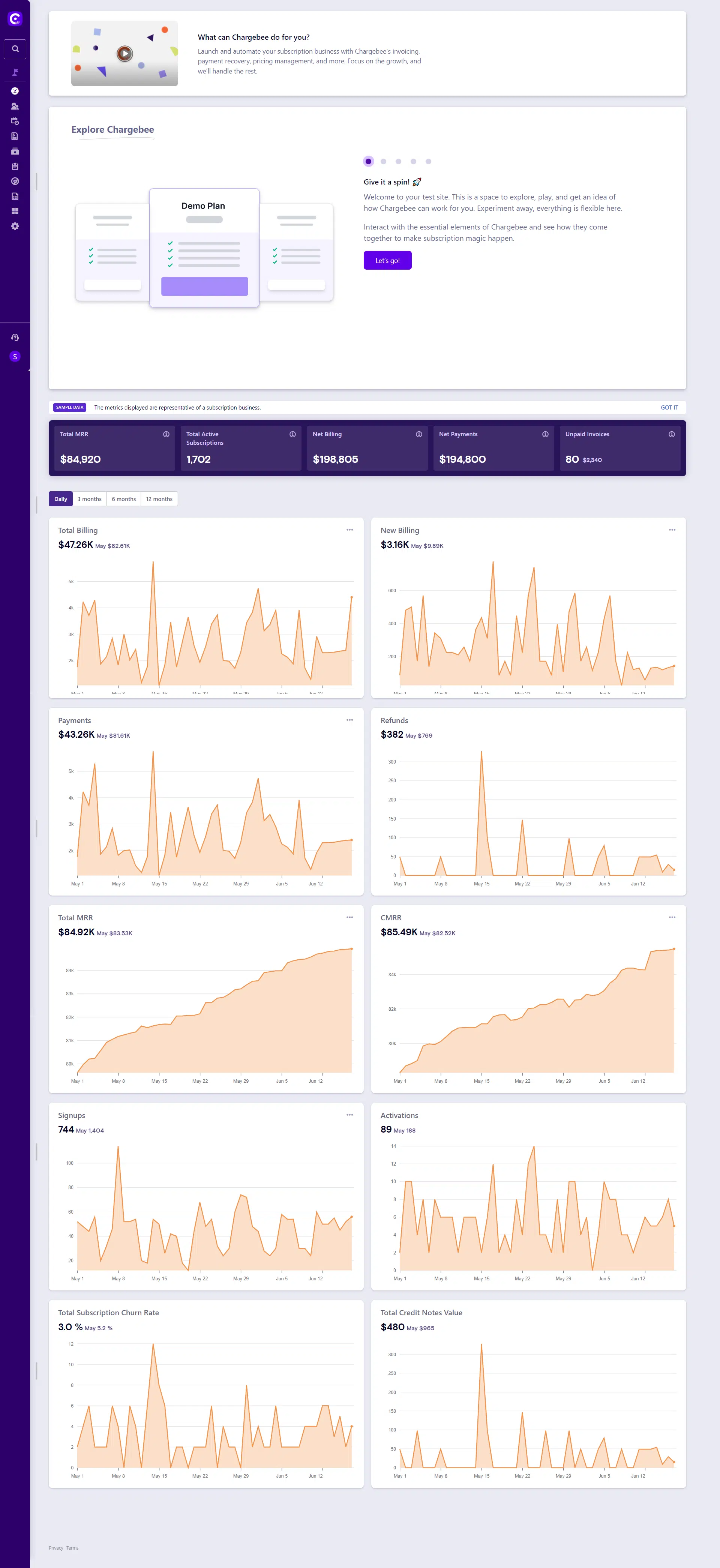
Task: Open the more options menu on Signups chart
Action: tap(349, 1115)
